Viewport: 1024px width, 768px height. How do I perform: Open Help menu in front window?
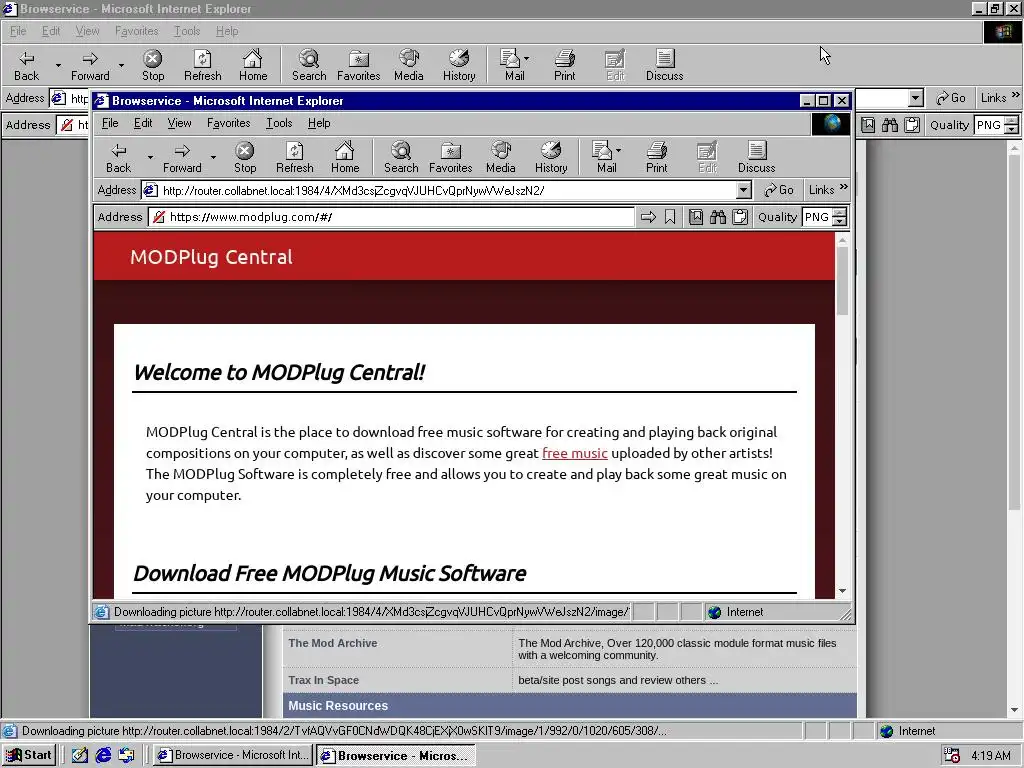tap(319, 123)
